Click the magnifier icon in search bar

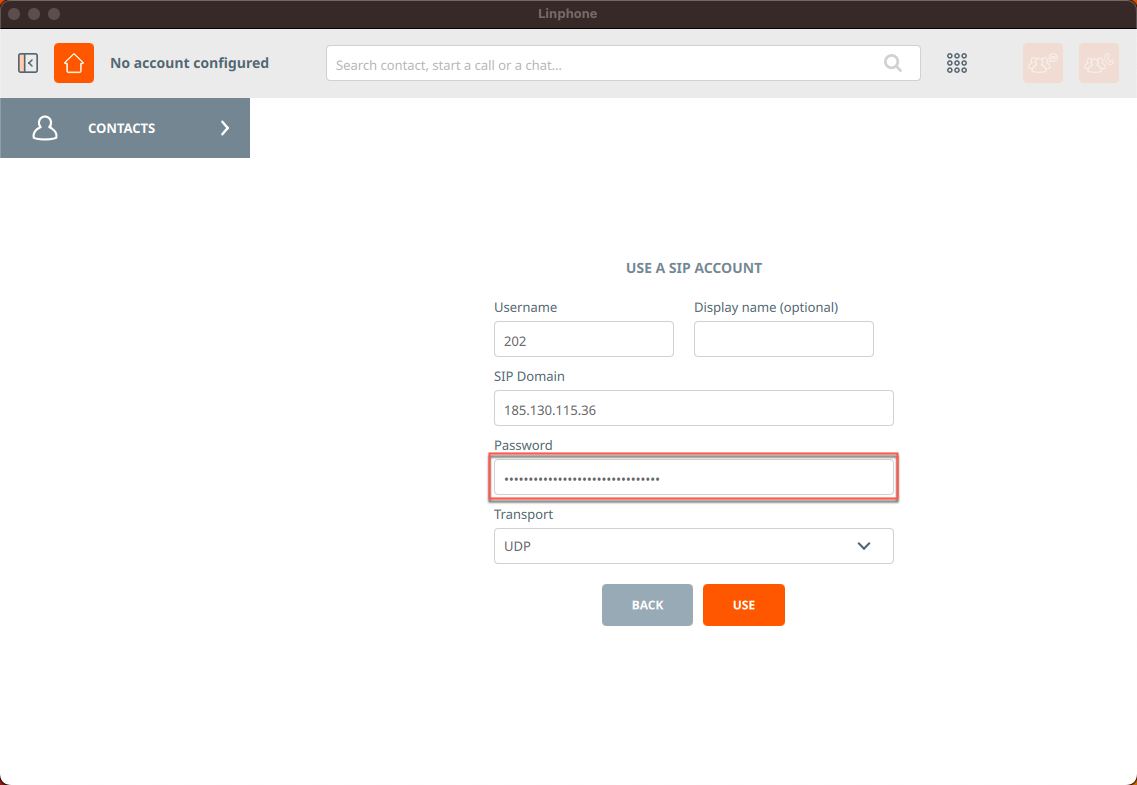click(x=892, y=64)
